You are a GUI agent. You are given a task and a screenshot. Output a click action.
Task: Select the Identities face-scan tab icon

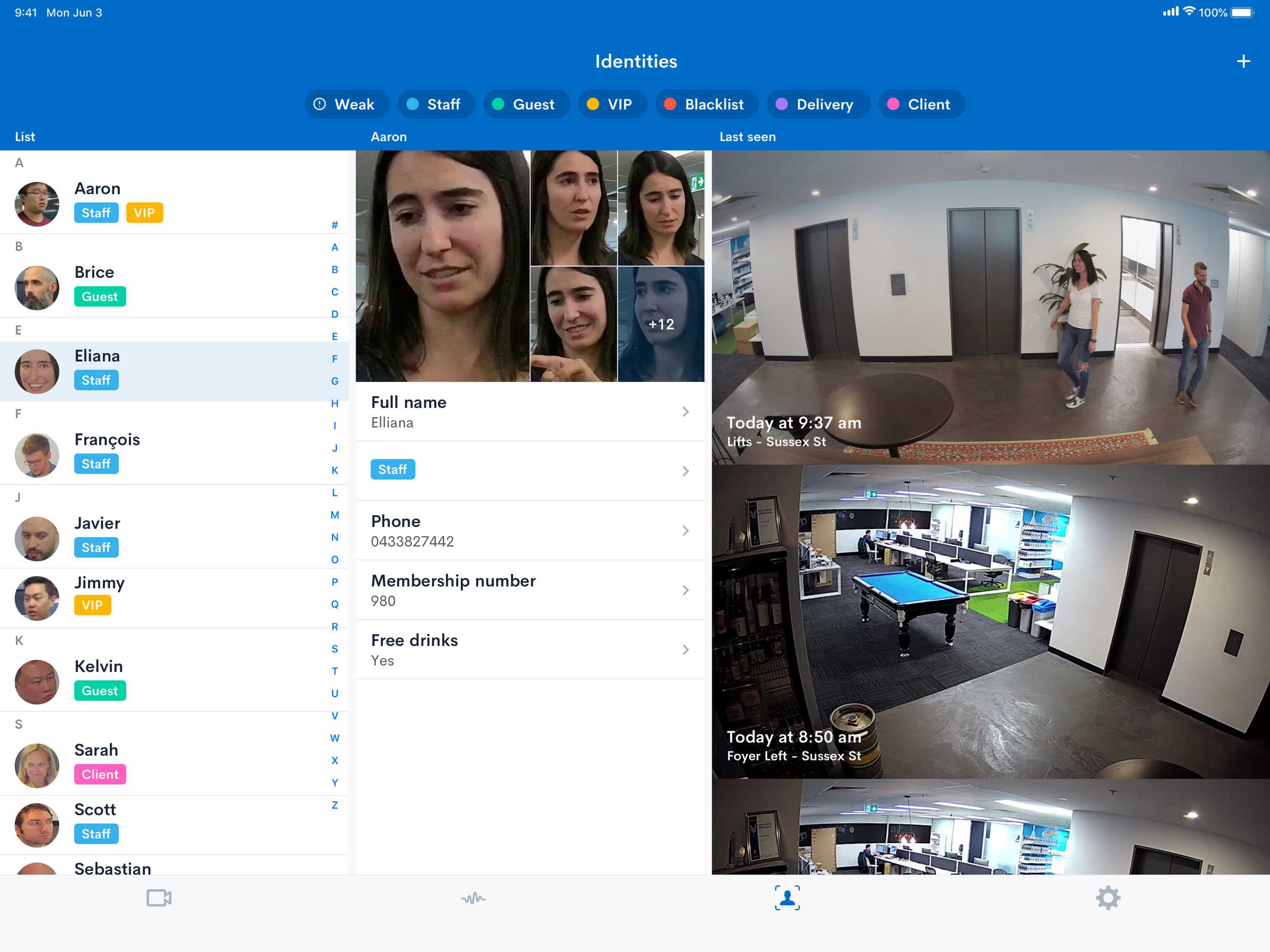(x=787, y=897)
